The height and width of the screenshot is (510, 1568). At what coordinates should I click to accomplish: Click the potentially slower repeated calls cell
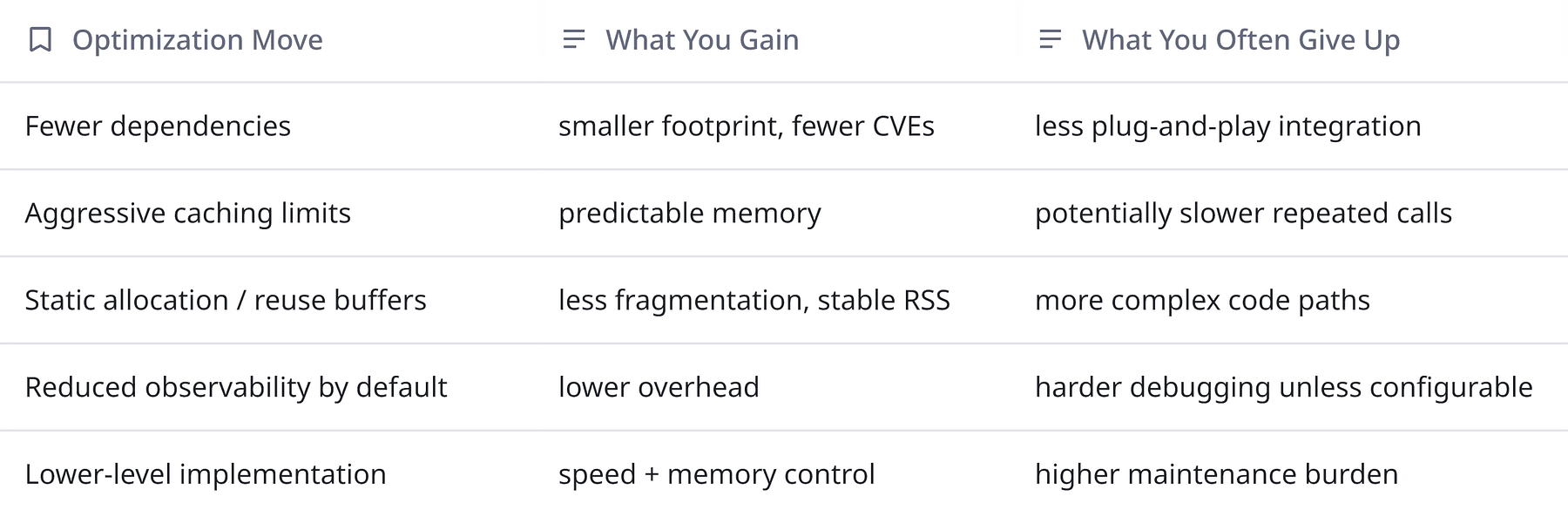pos(1243,214)
